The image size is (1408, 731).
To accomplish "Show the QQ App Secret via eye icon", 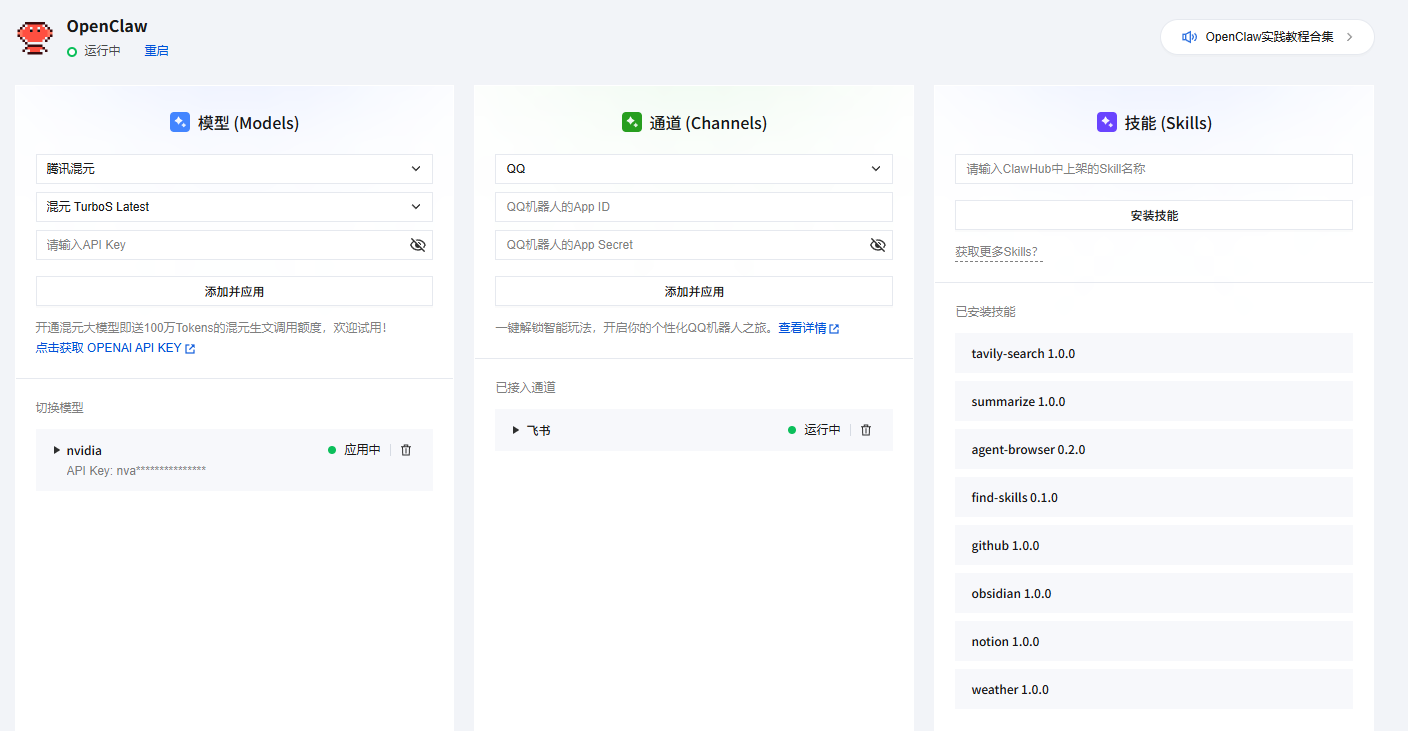I will 878,245.
